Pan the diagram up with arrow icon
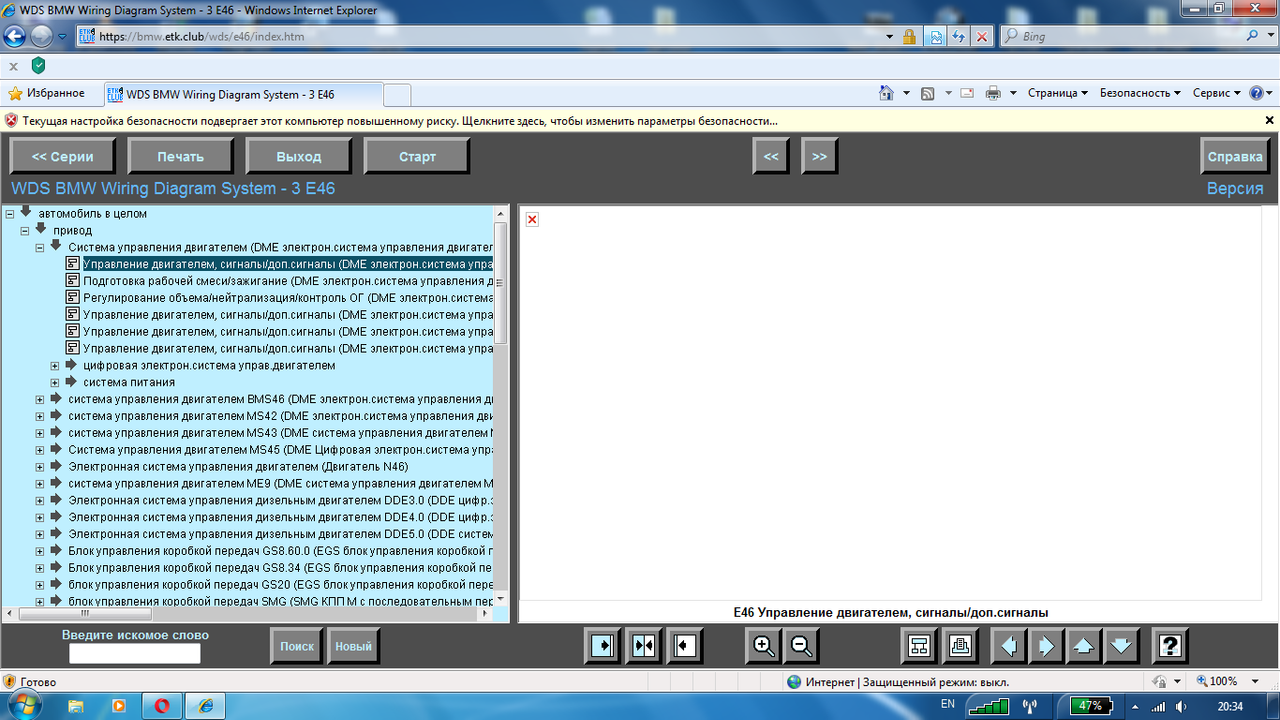The width and height of the screenshot is (1280, 720). (1084, 646)
